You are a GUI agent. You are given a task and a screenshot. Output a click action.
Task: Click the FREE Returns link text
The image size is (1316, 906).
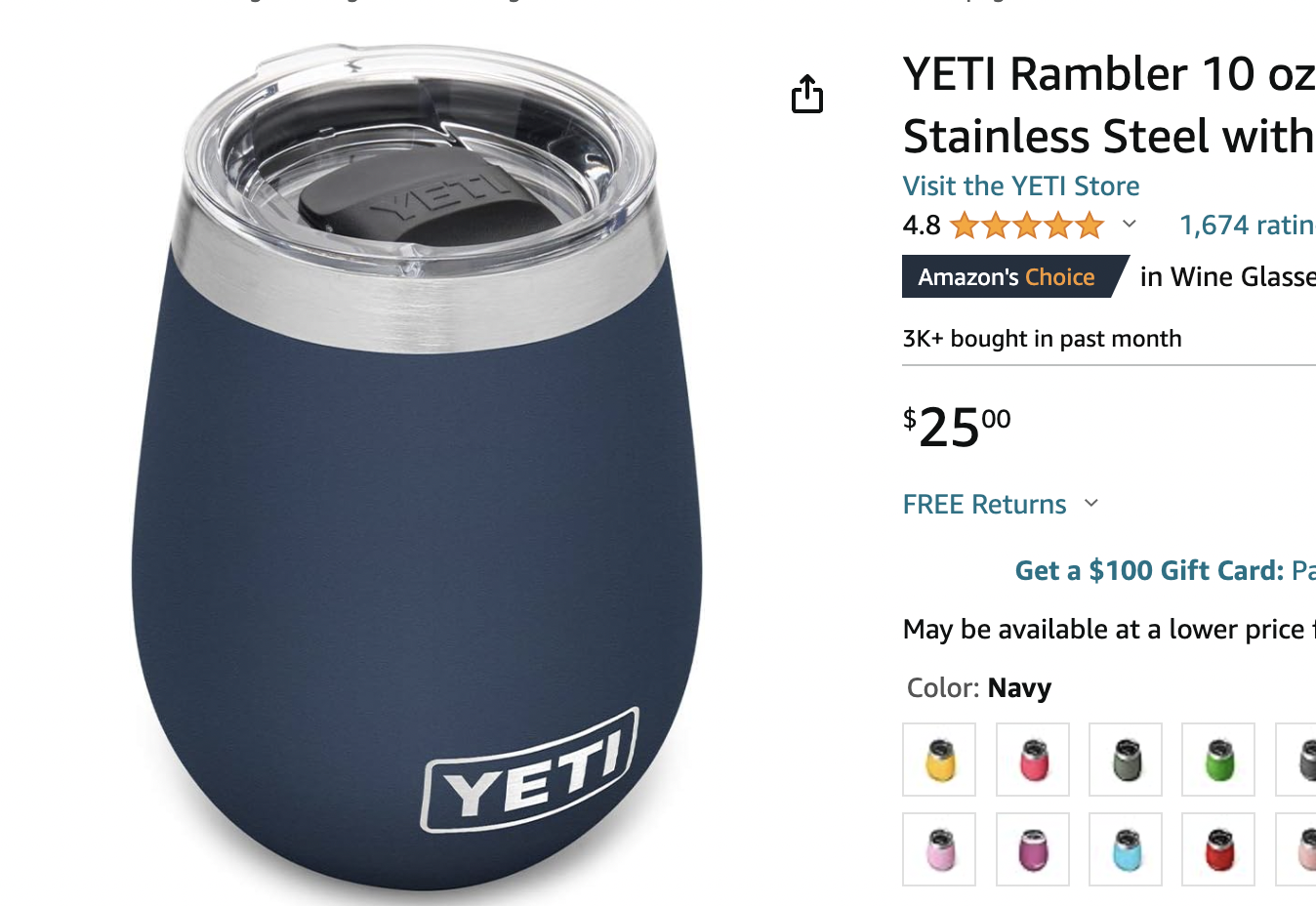point(984,504)
